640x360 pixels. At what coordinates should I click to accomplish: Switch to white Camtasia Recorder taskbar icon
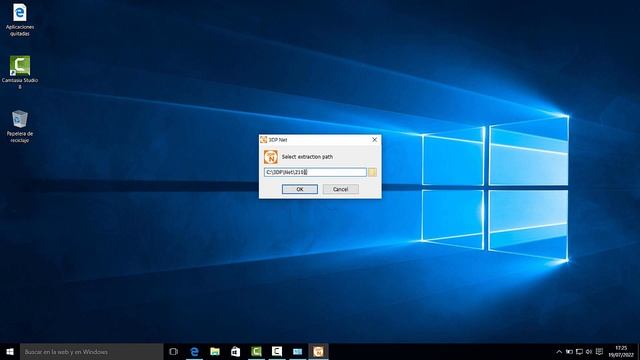(277, 351)
